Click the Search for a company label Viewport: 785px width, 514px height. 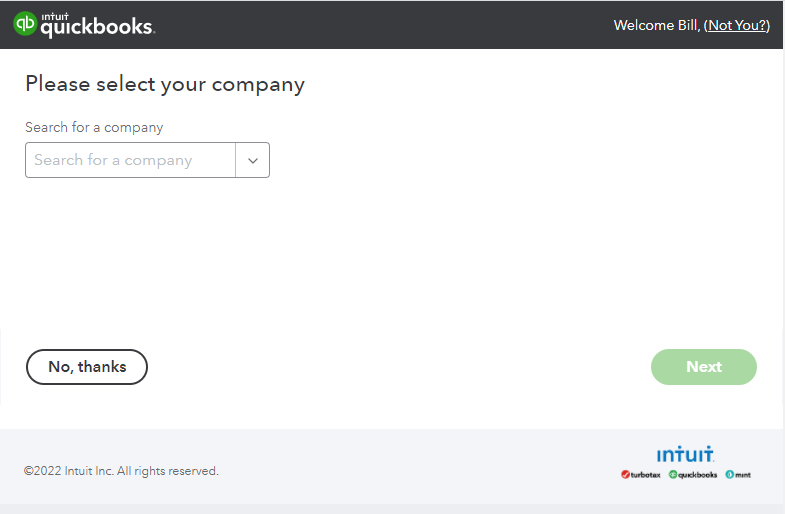[x=94, y=128]
